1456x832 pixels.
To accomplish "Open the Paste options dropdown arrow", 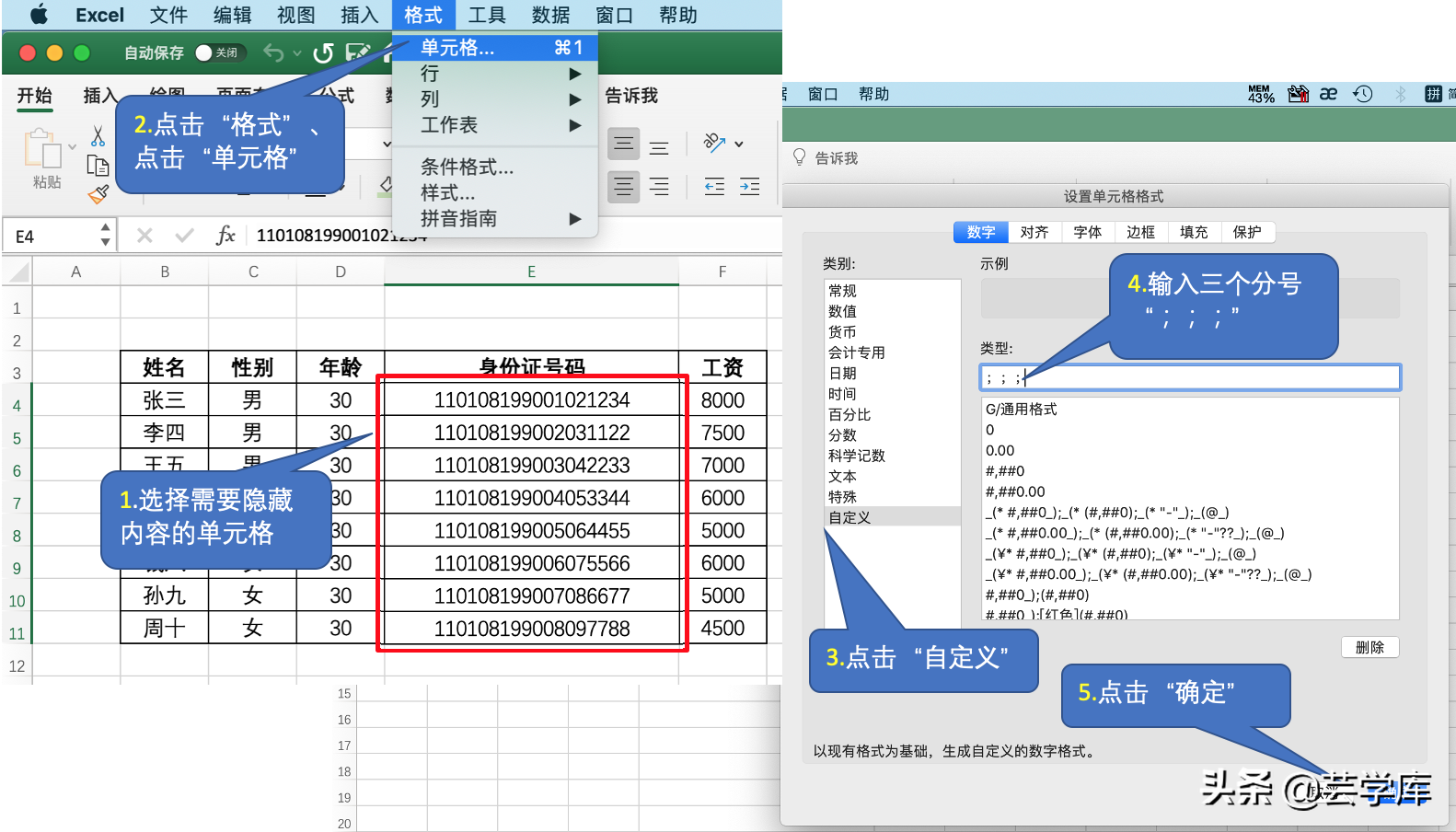I will (72, 146).
